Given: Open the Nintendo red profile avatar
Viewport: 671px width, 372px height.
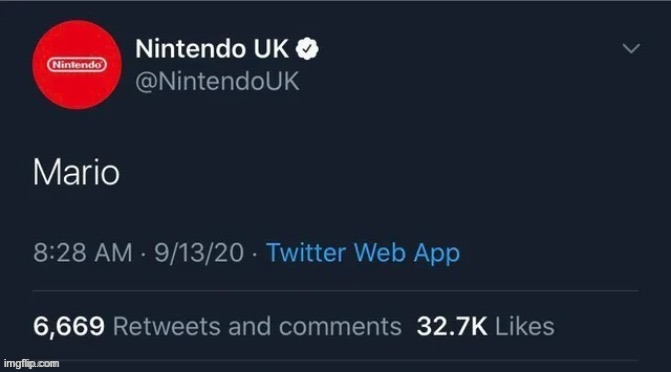Looking at the screenshot, I should point(77,65).
